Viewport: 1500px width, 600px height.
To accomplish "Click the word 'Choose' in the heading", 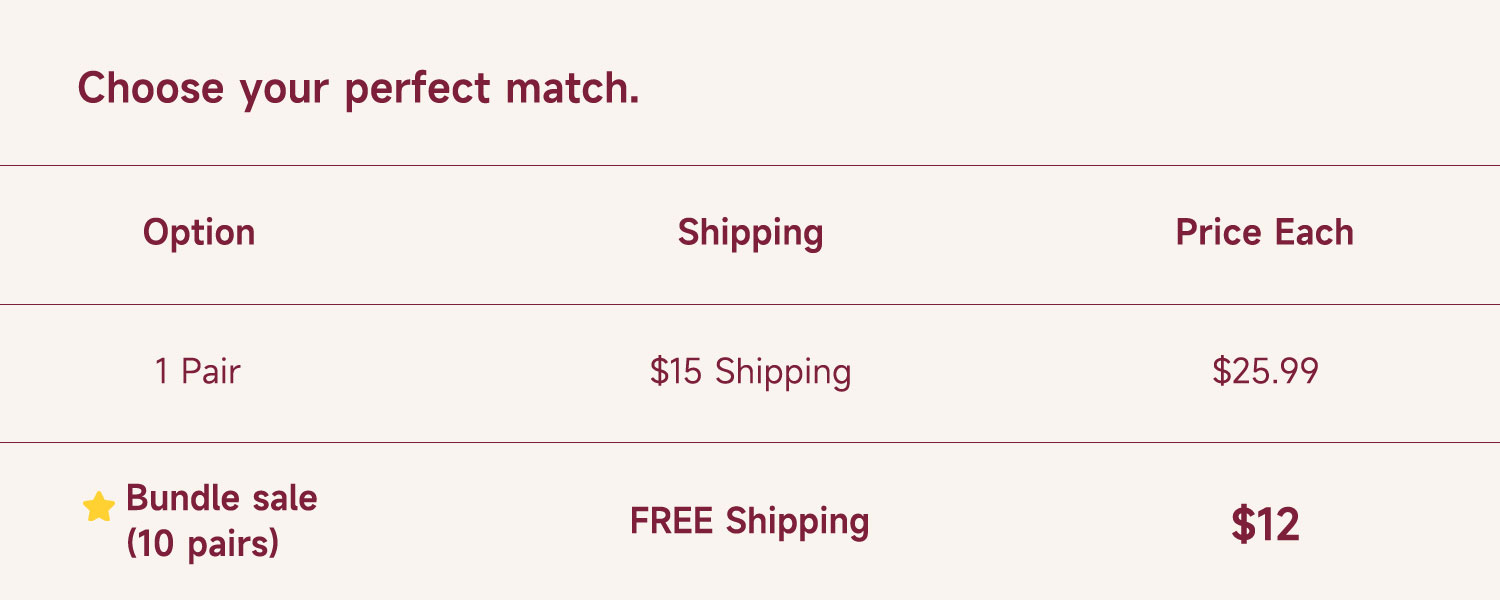I will pyautogui.click(x=150, y=88).
